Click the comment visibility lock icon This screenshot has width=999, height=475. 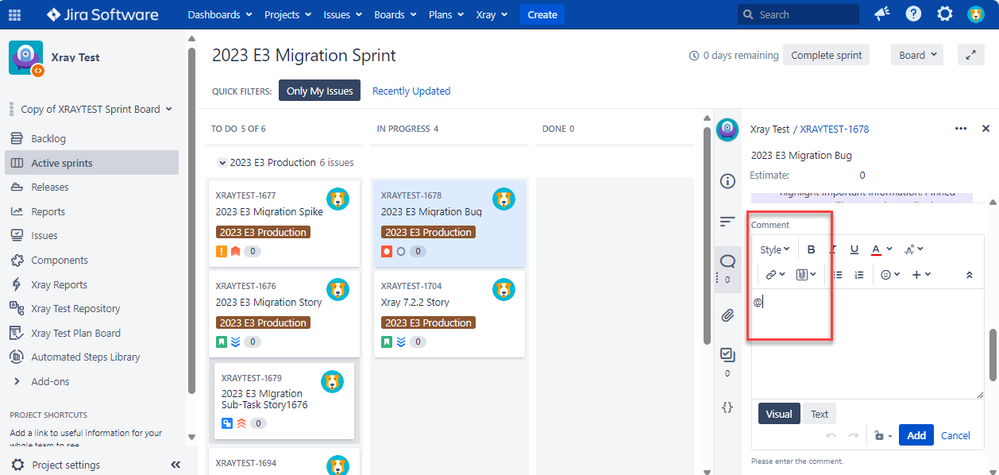[882, 436]
